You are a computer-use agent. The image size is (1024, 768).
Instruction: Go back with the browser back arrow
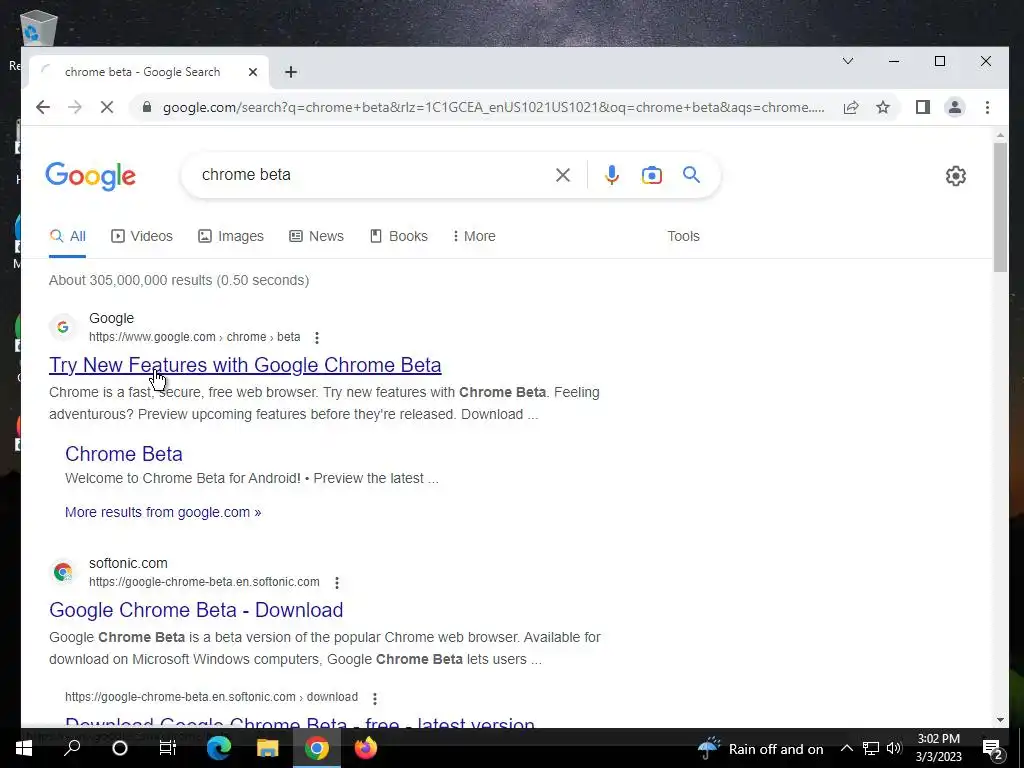coord(43,107)
